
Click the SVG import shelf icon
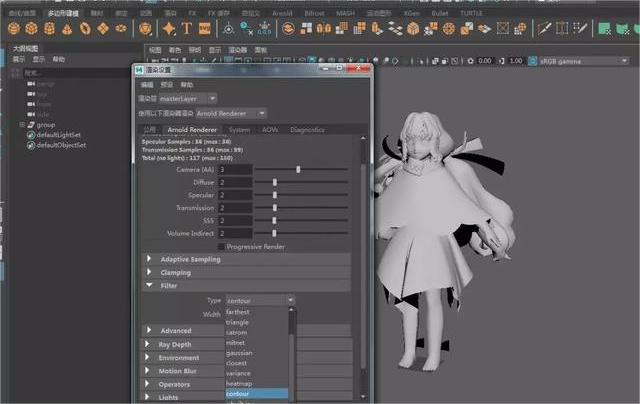pos(204,29)
